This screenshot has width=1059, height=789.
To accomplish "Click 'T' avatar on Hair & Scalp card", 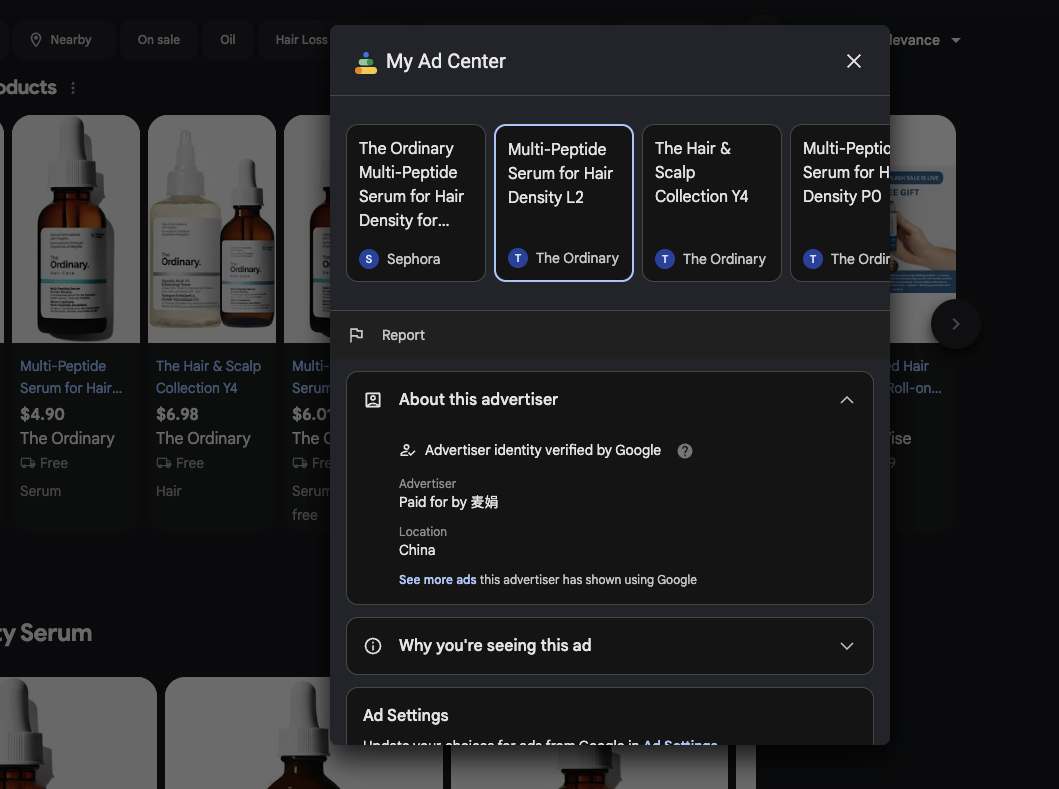I will pos(665,259).
